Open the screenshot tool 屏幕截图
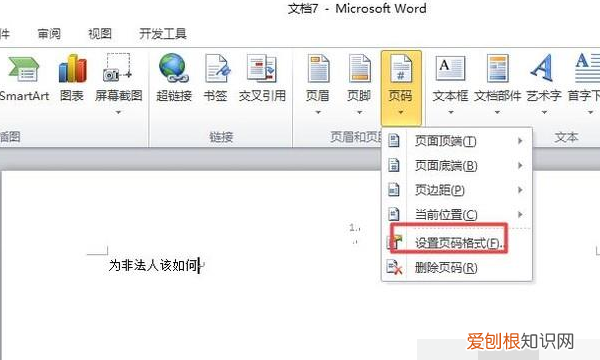 pyautogui.click(x=118, y=78)
